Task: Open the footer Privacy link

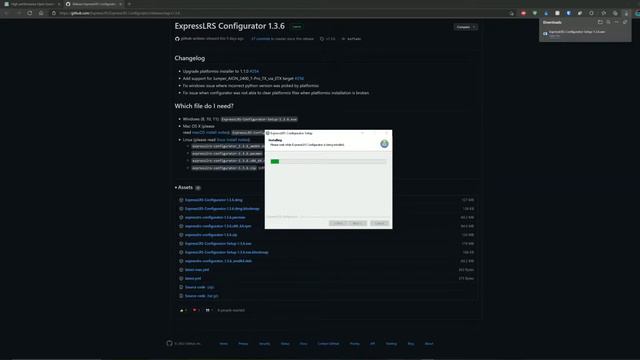Action: (243, 344)
